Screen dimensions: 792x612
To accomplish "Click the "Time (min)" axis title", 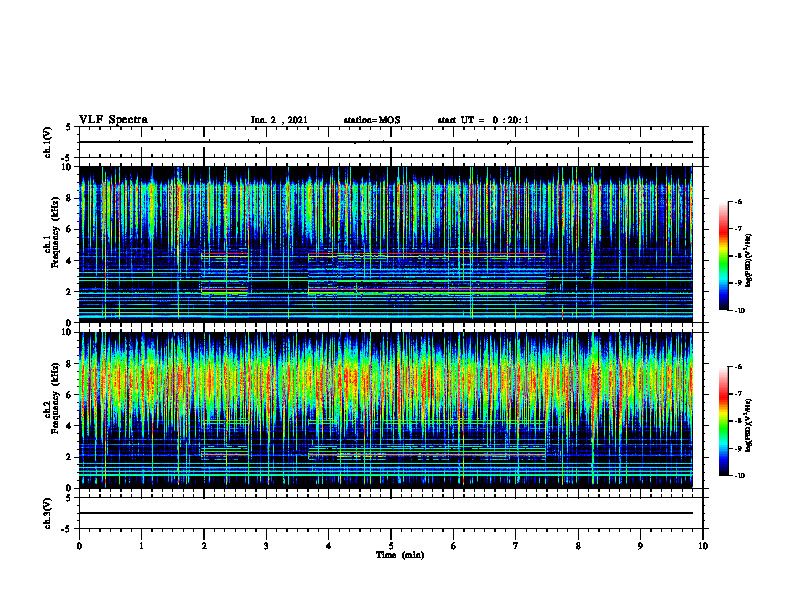I will coord(400,555).
